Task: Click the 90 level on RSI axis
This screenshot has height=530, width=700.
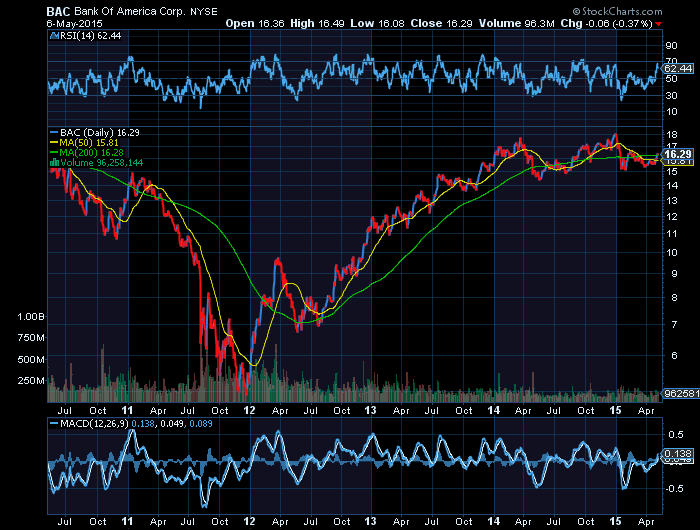Action: [671, 46]
